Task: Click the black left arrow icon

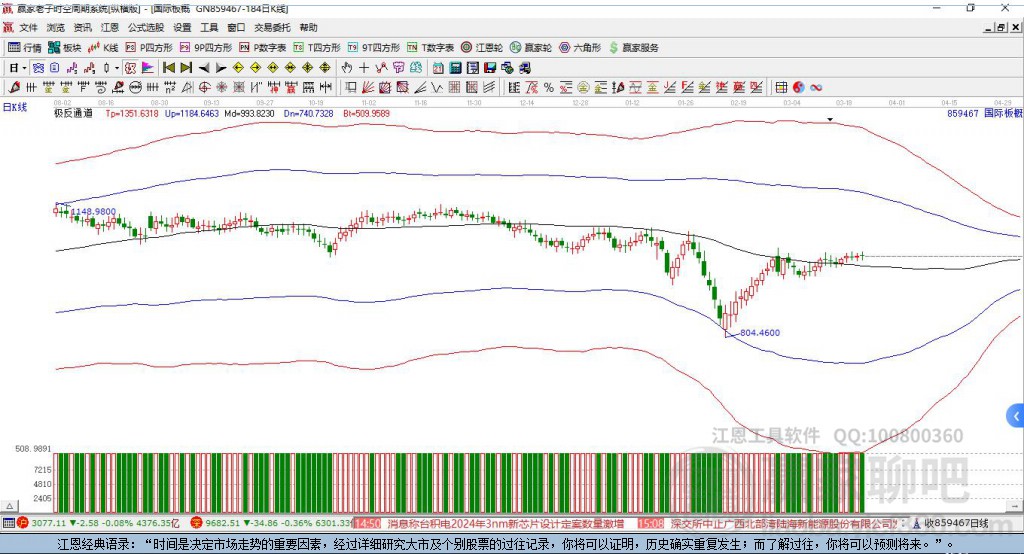Action: coord(204,68)
